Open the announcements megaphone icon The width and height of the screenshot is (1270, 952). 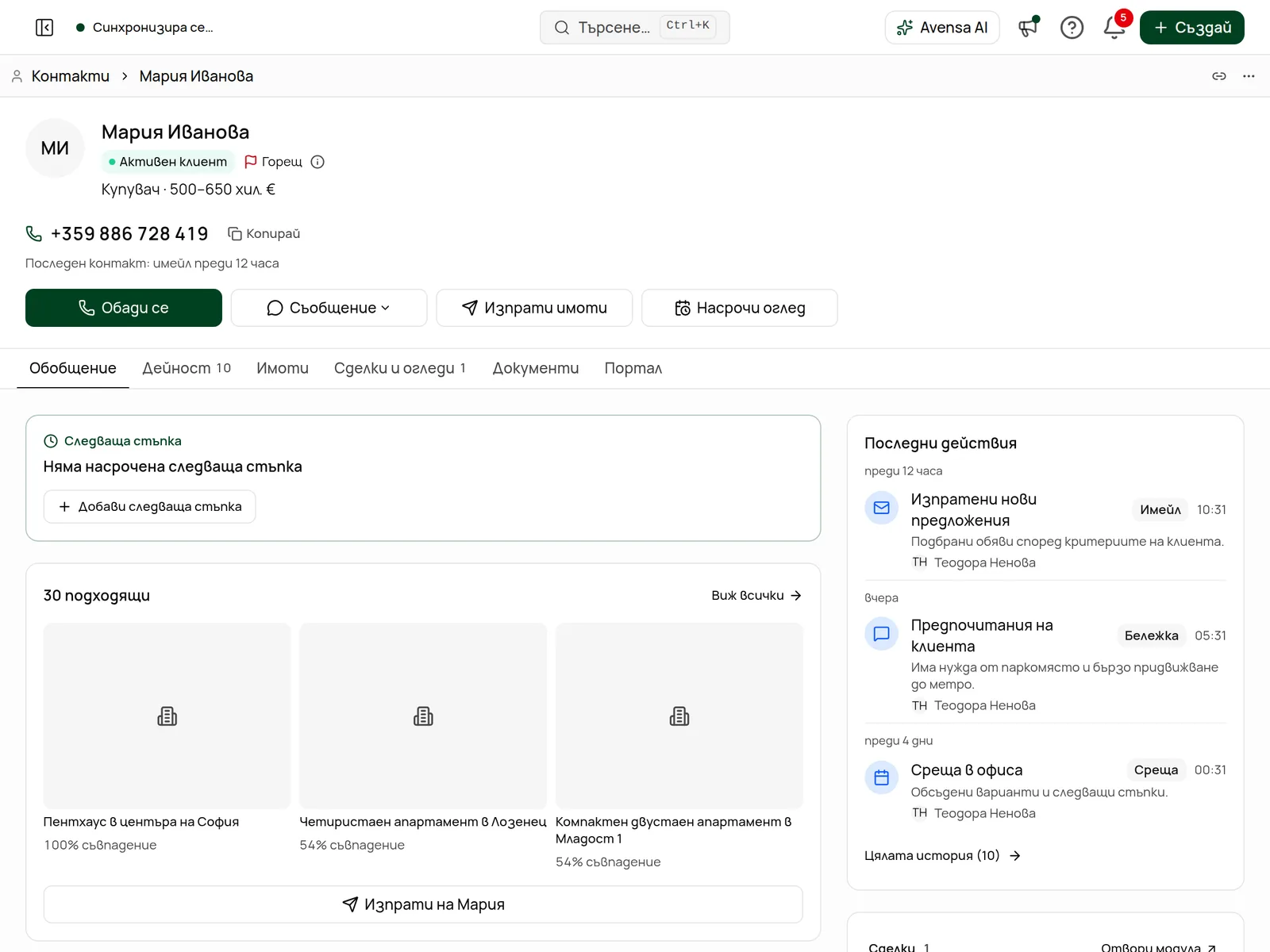point(1029,28)
